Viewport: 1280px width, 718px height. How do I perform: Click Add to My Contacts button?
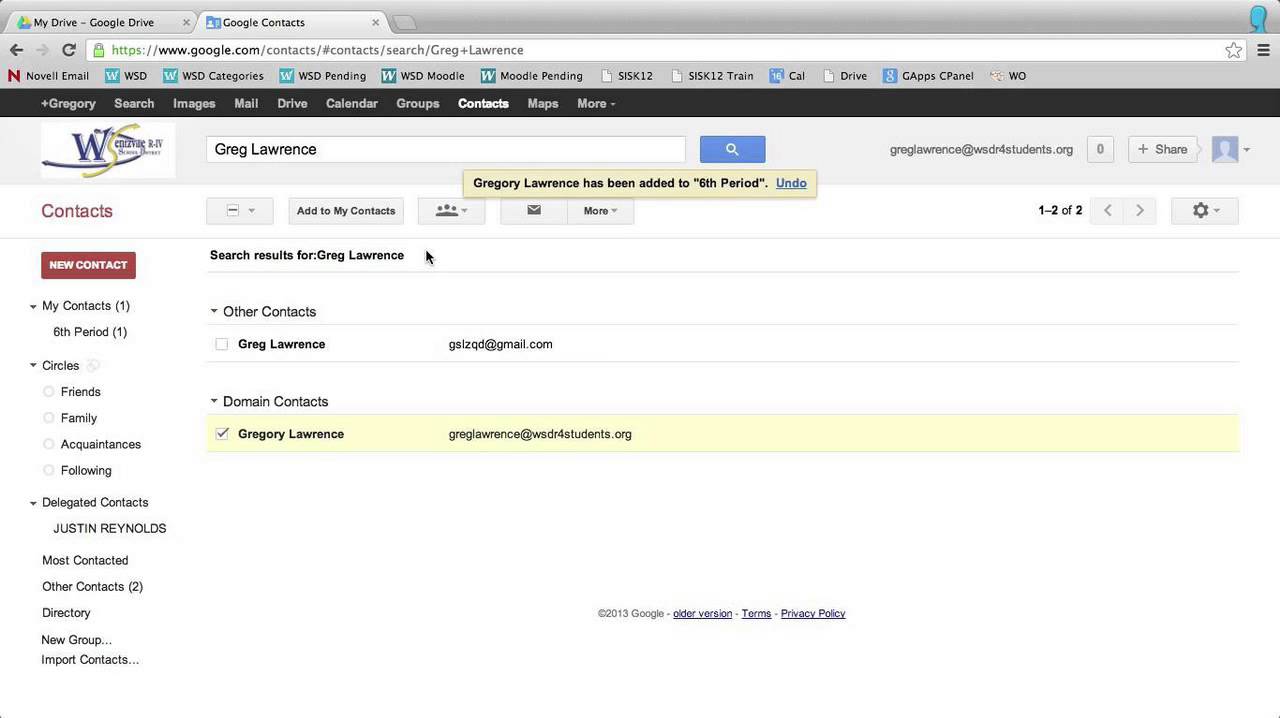point(346,210)
